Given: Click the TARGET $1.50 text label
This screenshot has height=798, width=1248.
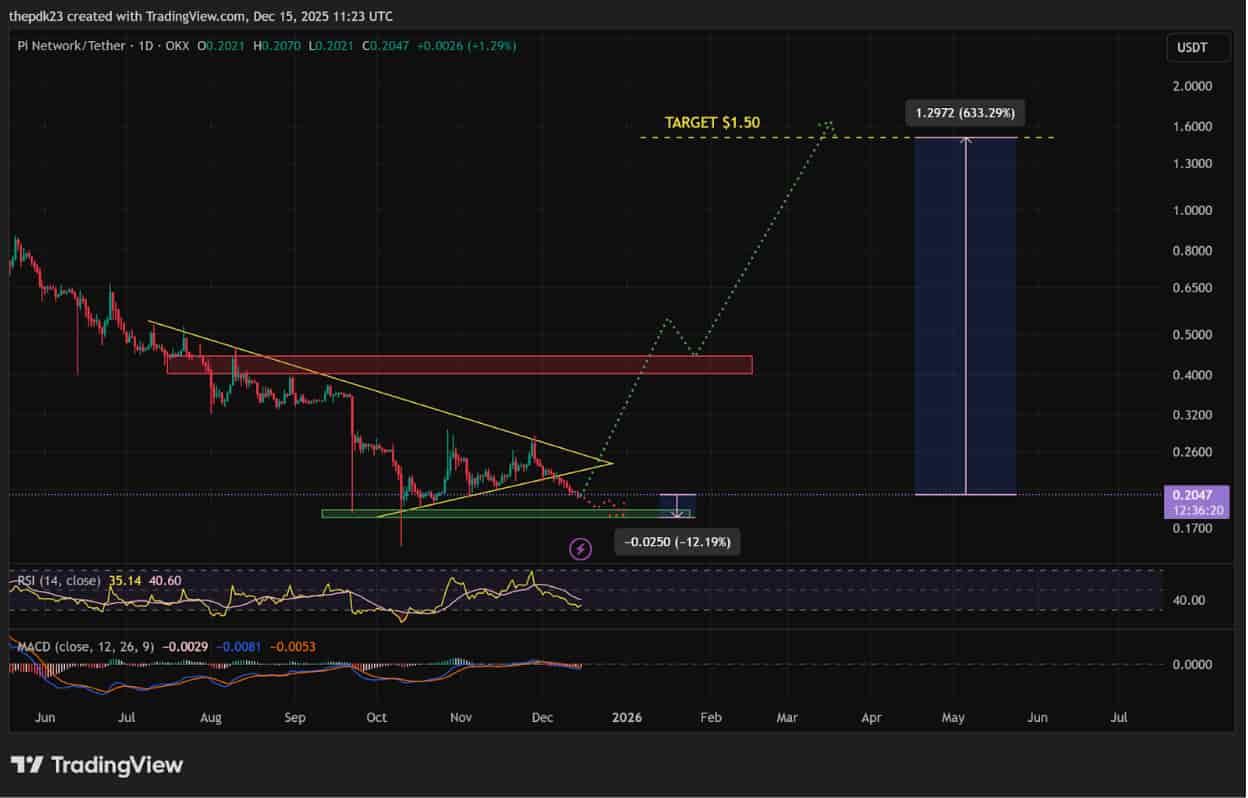Looking at the screenshot, I should [x=712, y=122].
